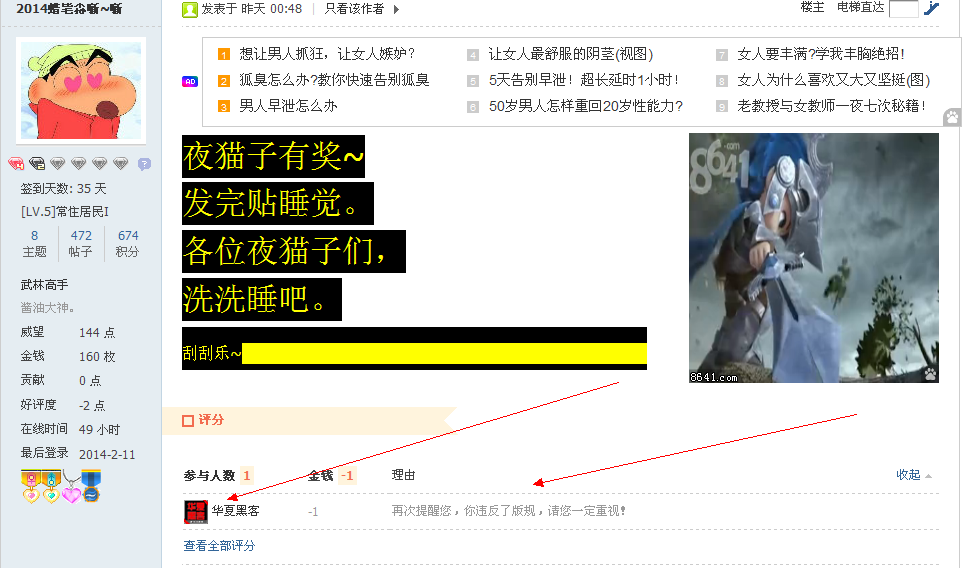Click the 武林高手 user group label

pyautogui.click(x=44, y=285)
